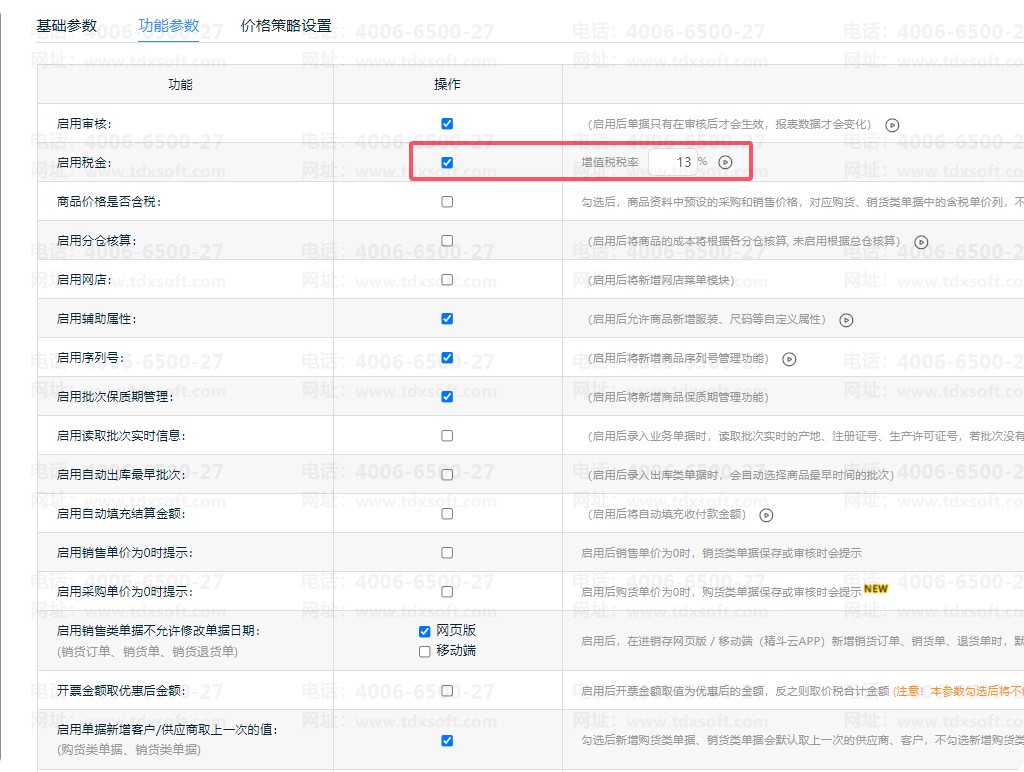
Task: Check 启用销售单价为0时提示 option
Action: tap(447, 552)
